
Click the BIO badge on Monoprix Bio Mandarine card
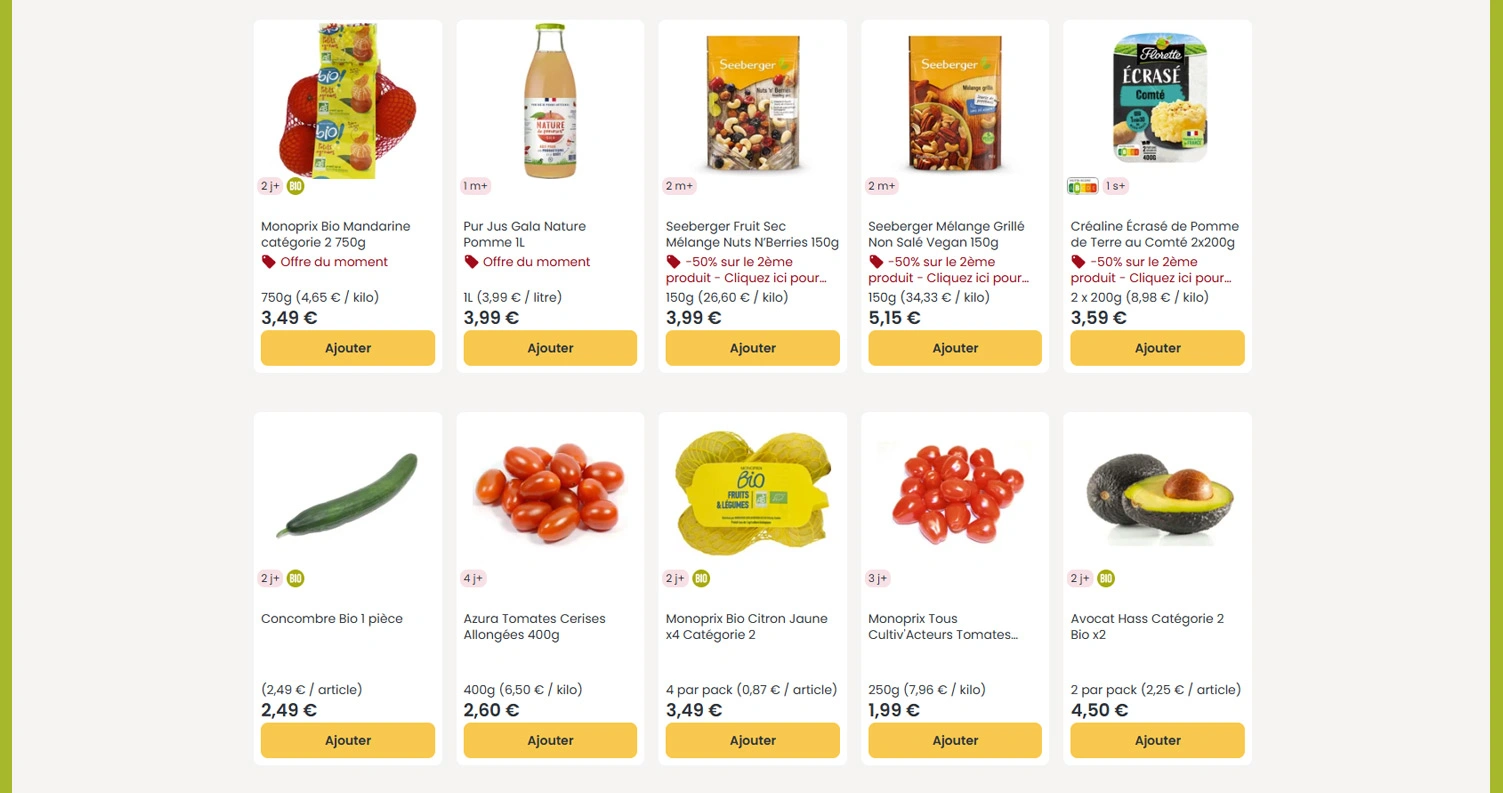tap(294, 185)
